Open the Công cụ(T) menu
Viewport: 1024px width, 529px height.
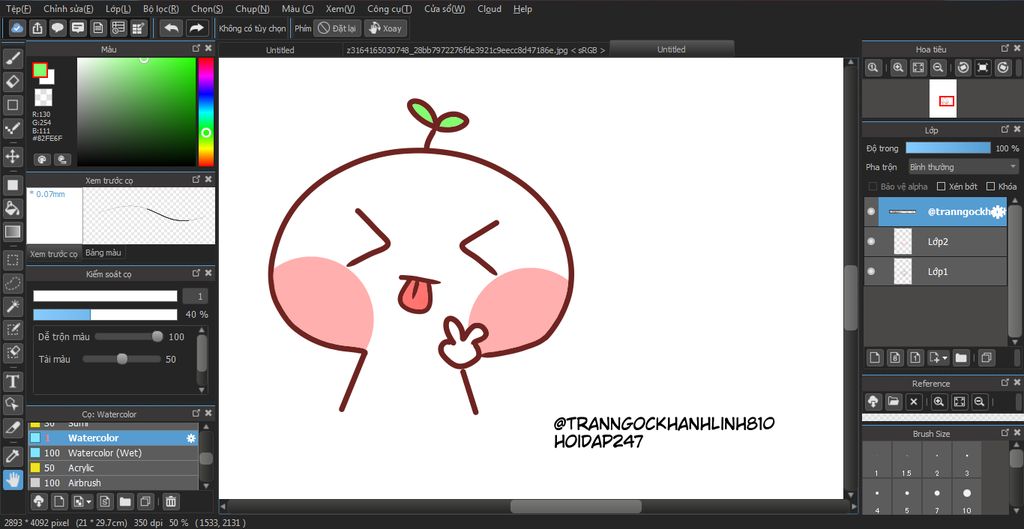tap(389, 9)
